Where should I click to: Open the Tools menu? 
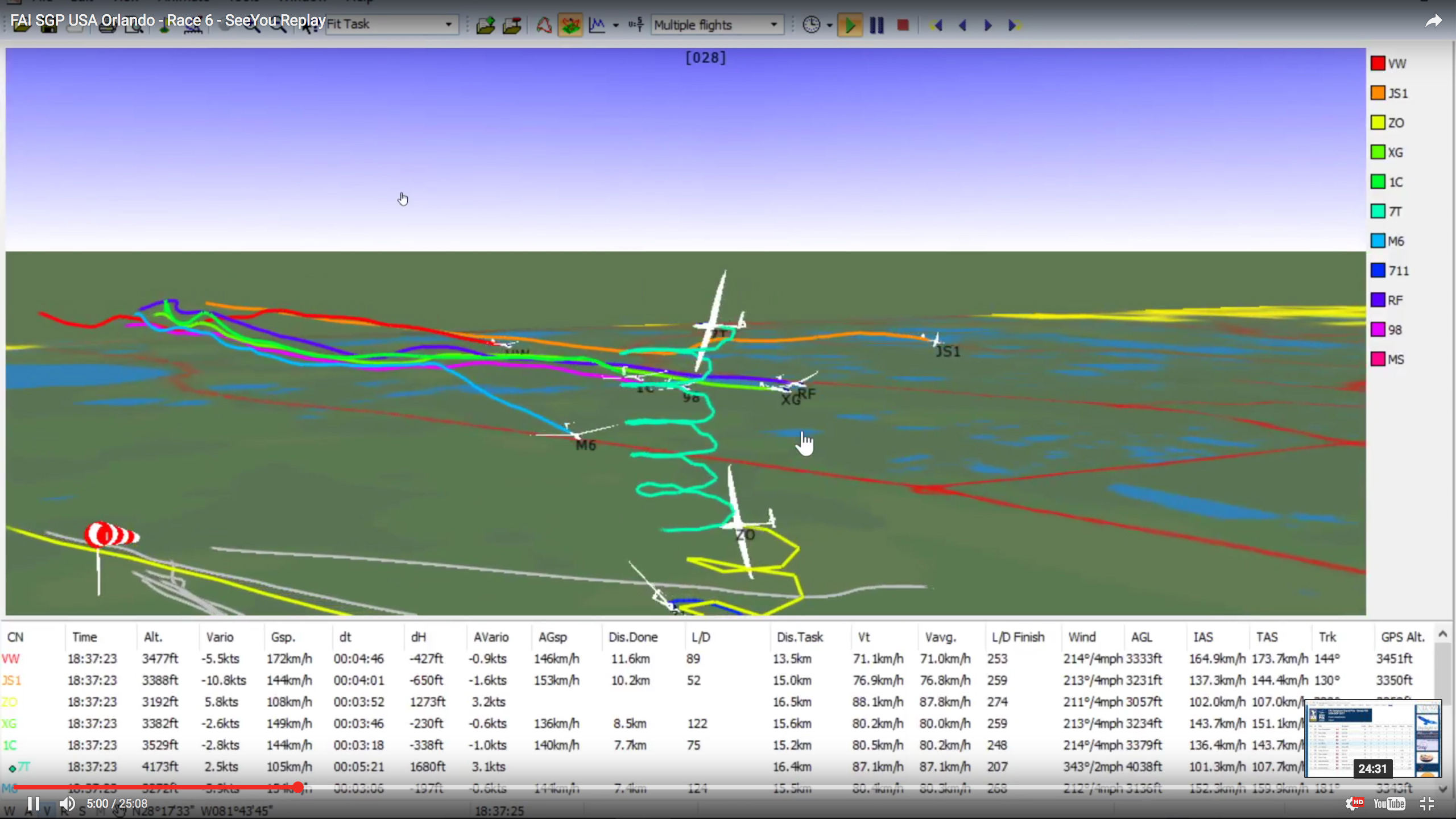tap(245, 2)
